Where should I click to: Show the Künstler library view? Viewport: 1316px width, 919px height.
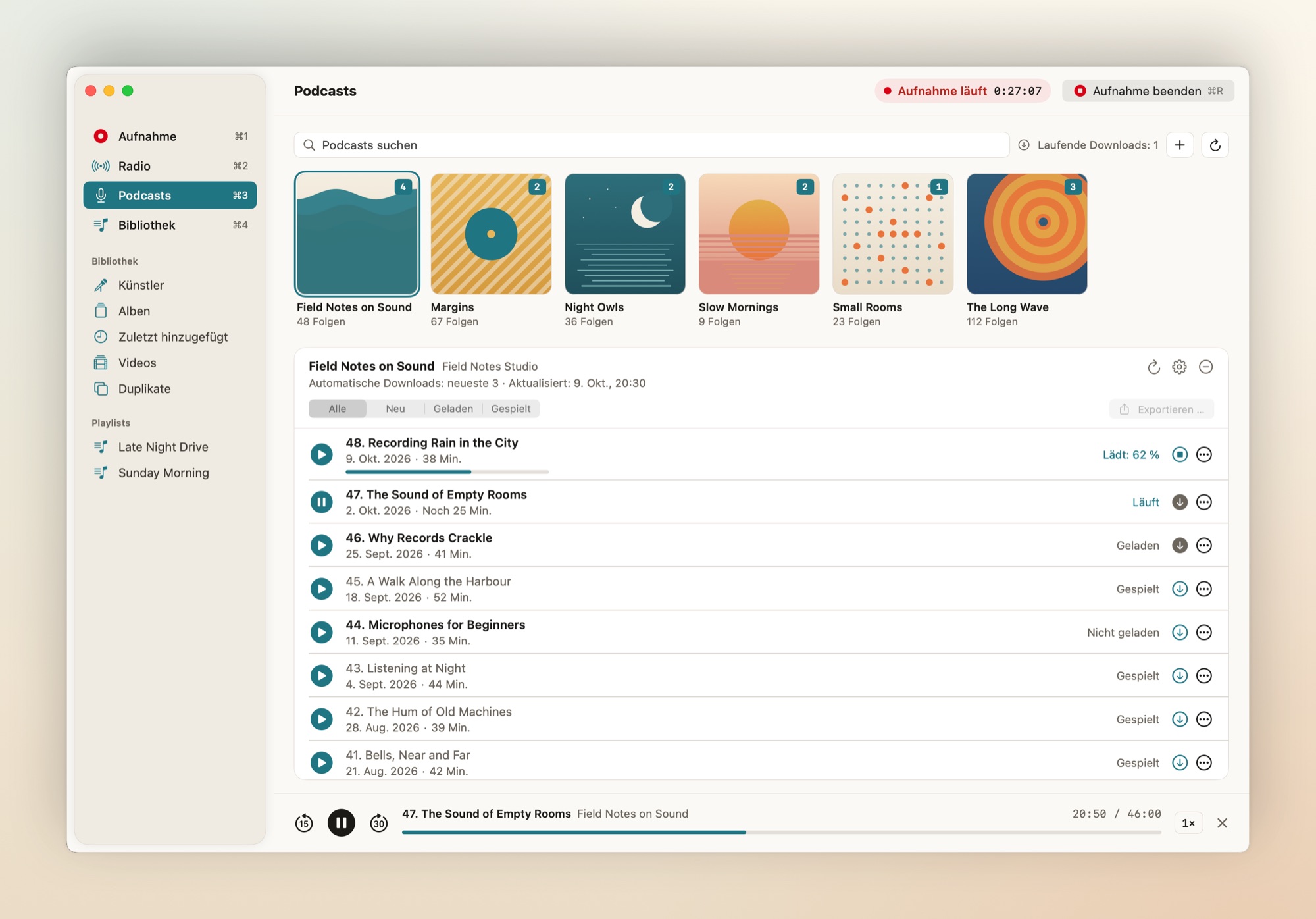170,285
